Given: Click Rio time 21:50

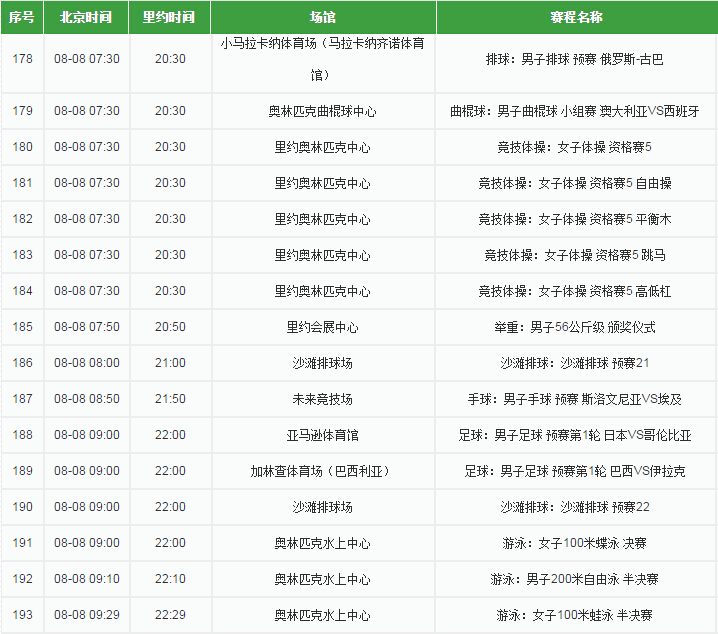Looking at the screenshot, I should click(170, 399).
